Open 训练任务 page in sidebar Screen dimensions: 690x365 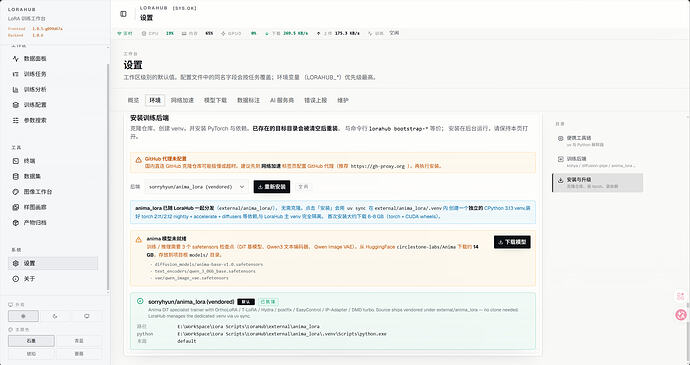pos(53,74)
